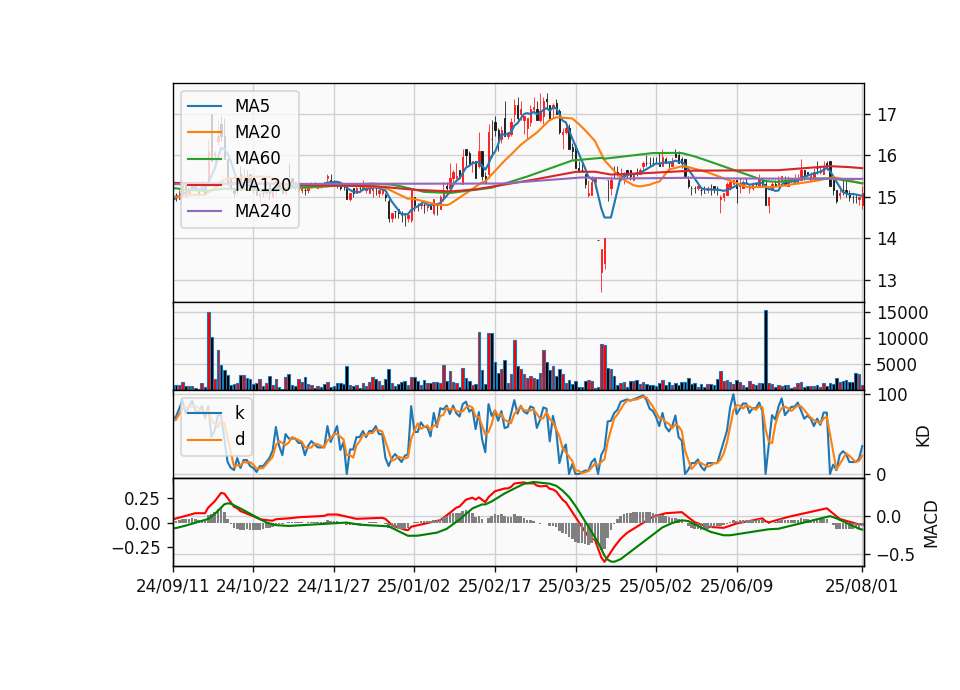Click the 24/09/11 date label
The height and width of the screenshot is (690, 960).
point(173,586)
